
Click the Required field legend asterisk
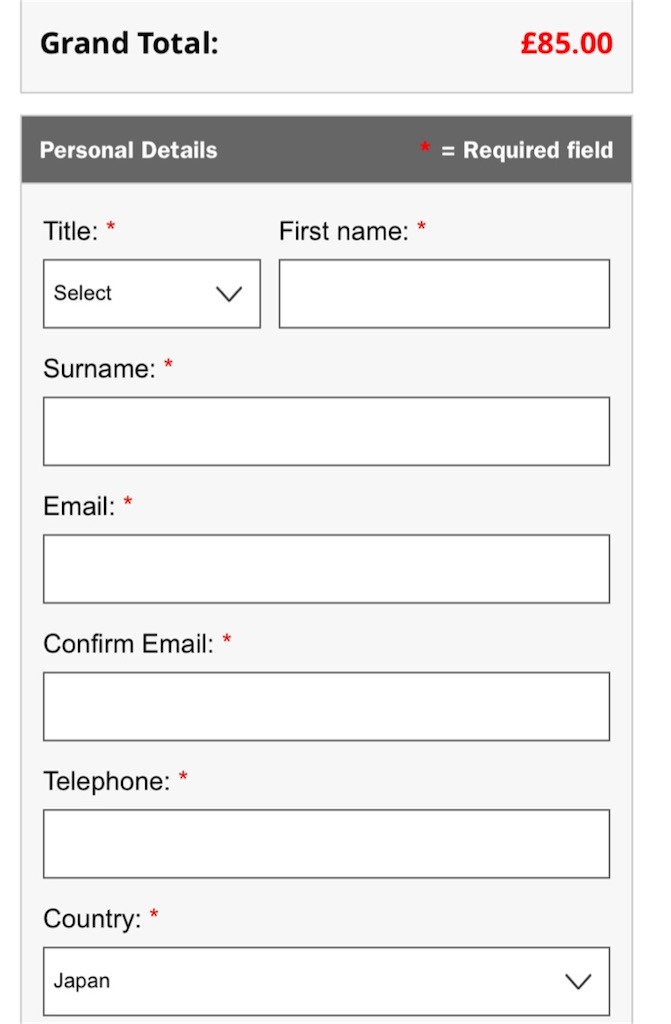pos(425,148)
